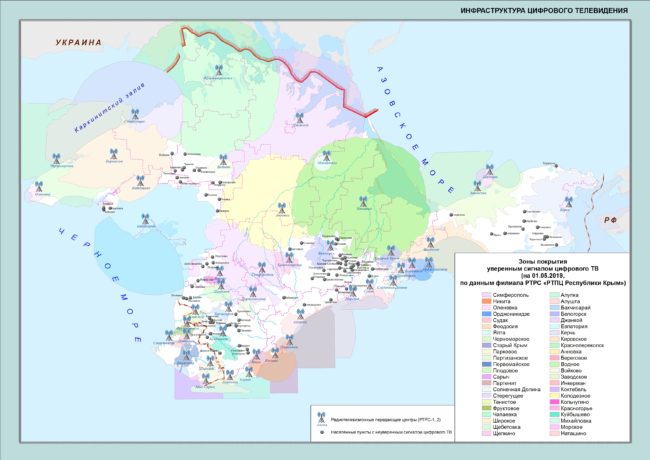Image resolution: width=650 pixels, height=460 pixels.
Task: Click the 'Черноморское' legend label
Action: coord(511,339)
